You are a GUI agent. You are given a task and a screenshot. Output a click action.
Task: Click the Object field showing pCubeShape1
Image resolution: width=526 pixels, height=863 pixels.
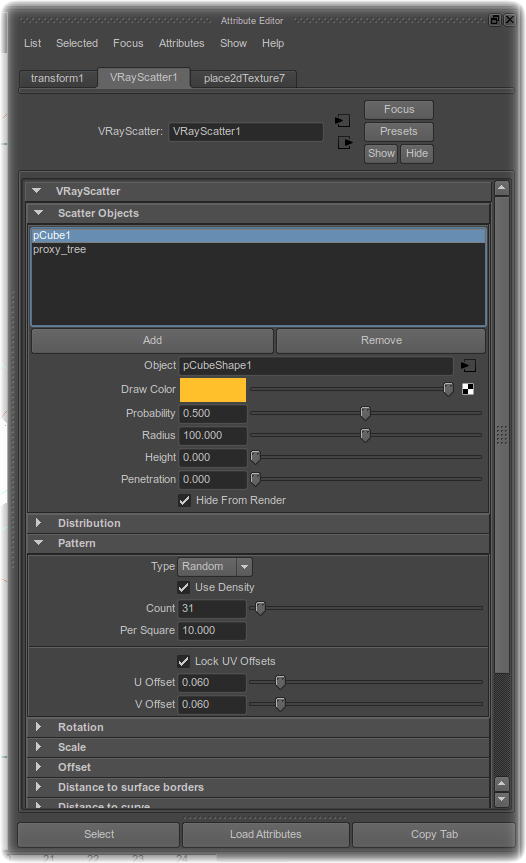(316, 365)
